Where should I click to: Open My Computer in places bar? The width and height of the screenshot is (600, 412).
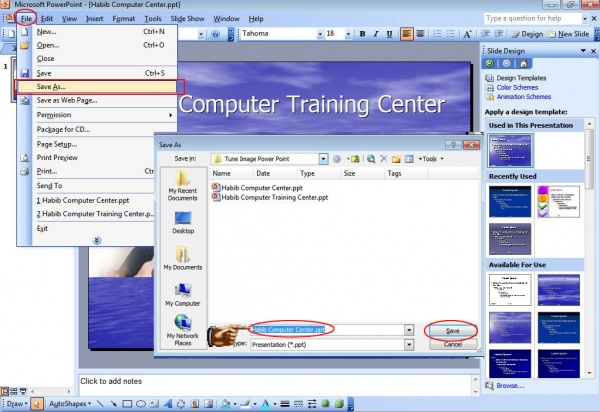click(183, 295)
